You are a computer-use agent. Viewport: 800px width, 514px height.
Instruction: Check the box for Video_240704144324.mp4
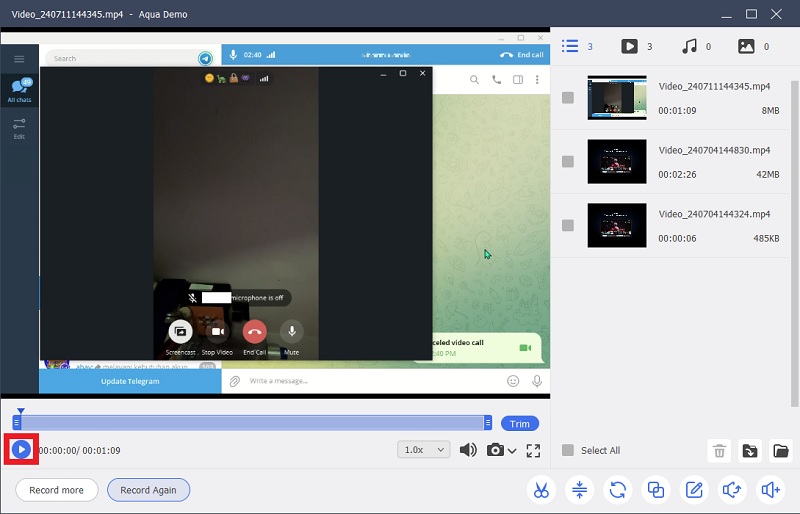pyautogui.click(x=567, y=225)
